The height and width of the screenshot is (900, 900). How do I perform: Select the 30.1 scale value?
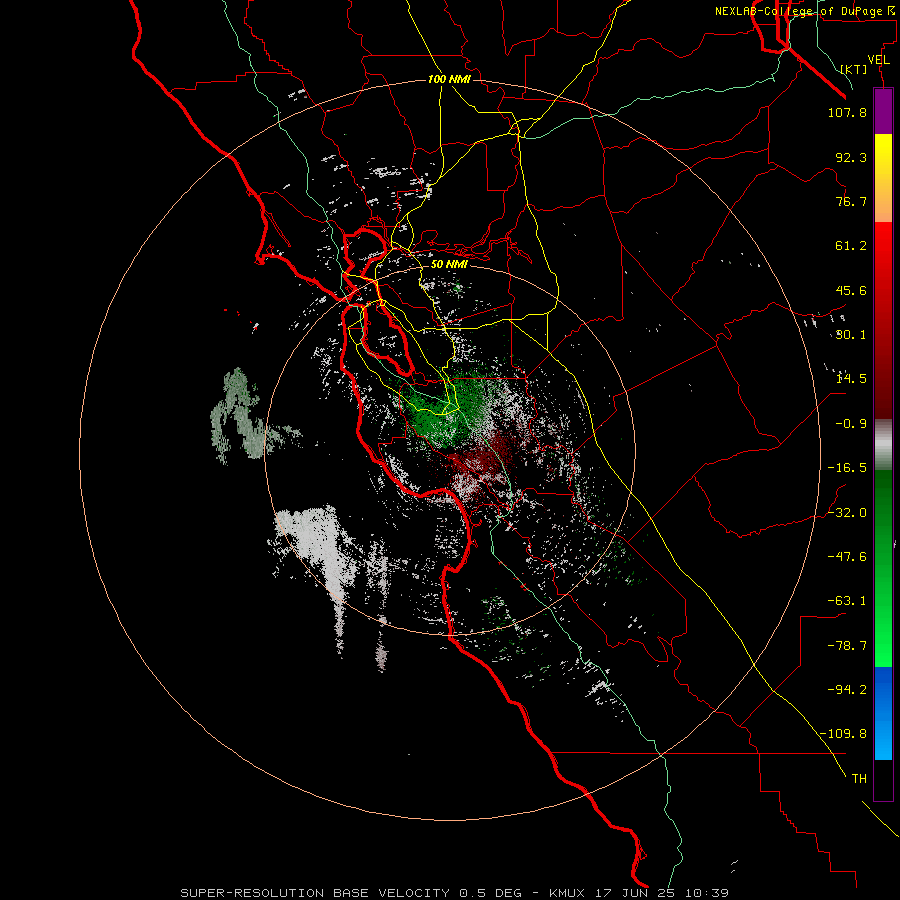851,335
